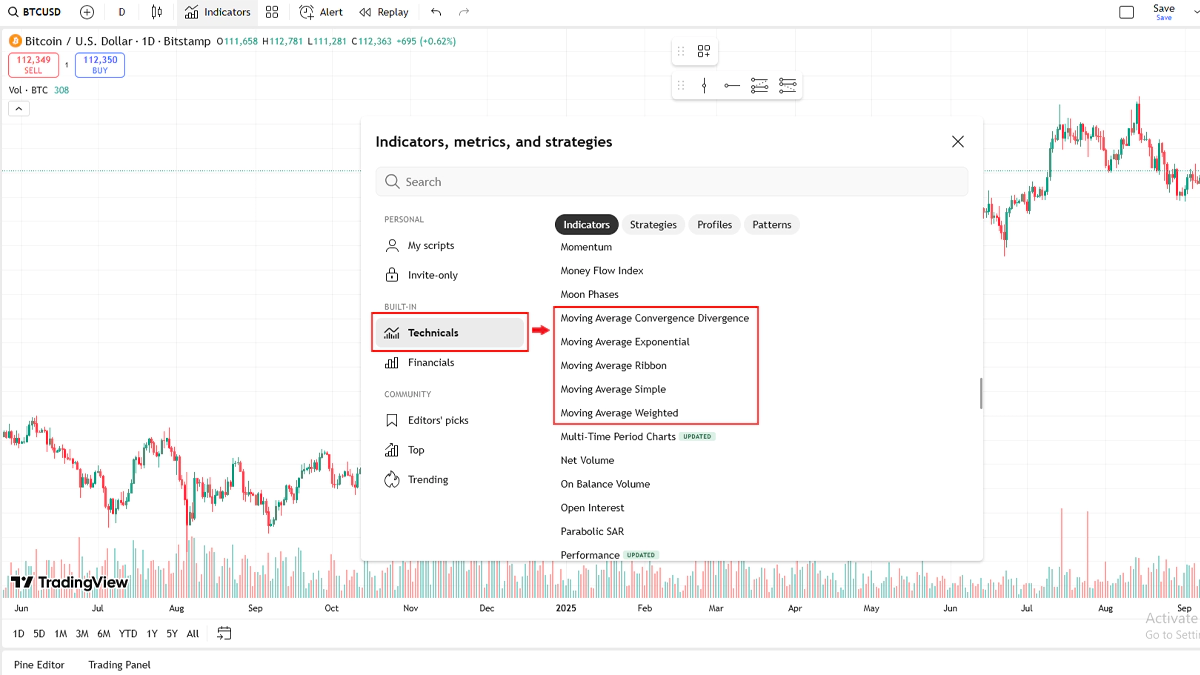The width and height of the screenshot is (1200, 675).
Task: Select the vertical line drawing tool
Action: pos(704,86)
